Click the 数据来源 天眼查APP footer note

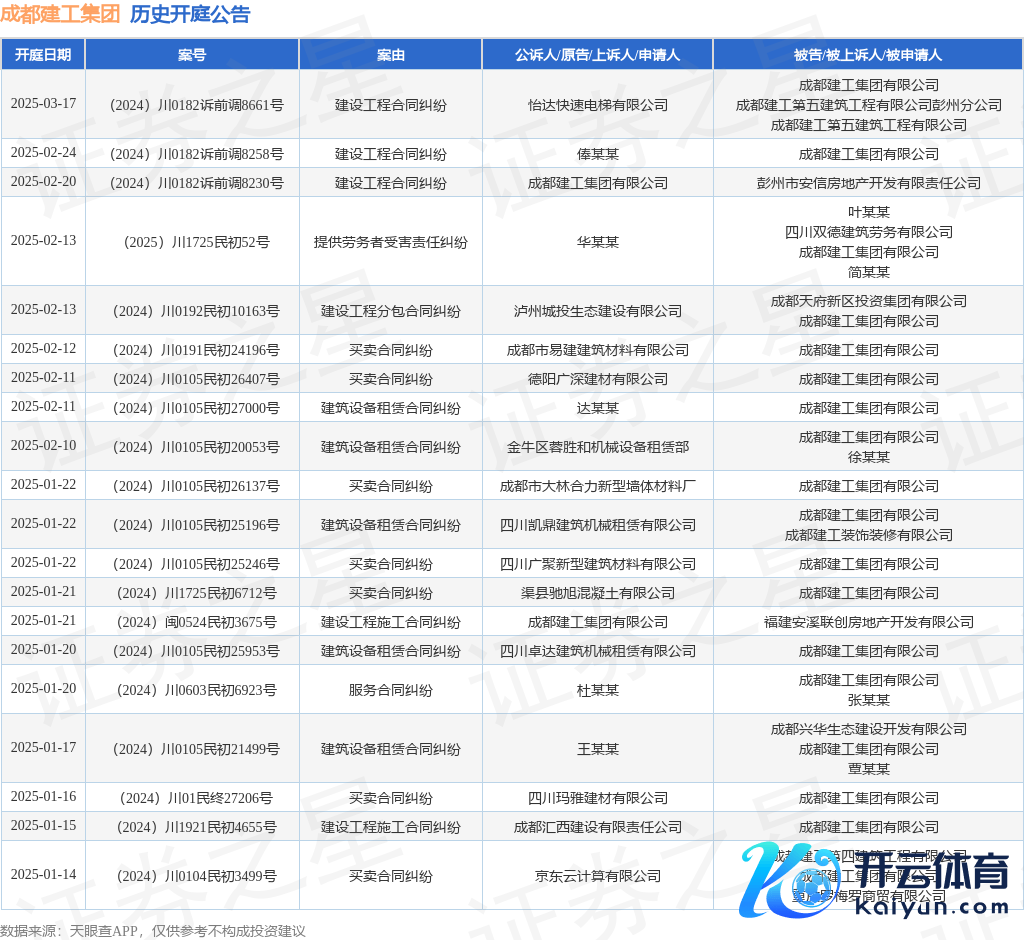pos(153,930)
